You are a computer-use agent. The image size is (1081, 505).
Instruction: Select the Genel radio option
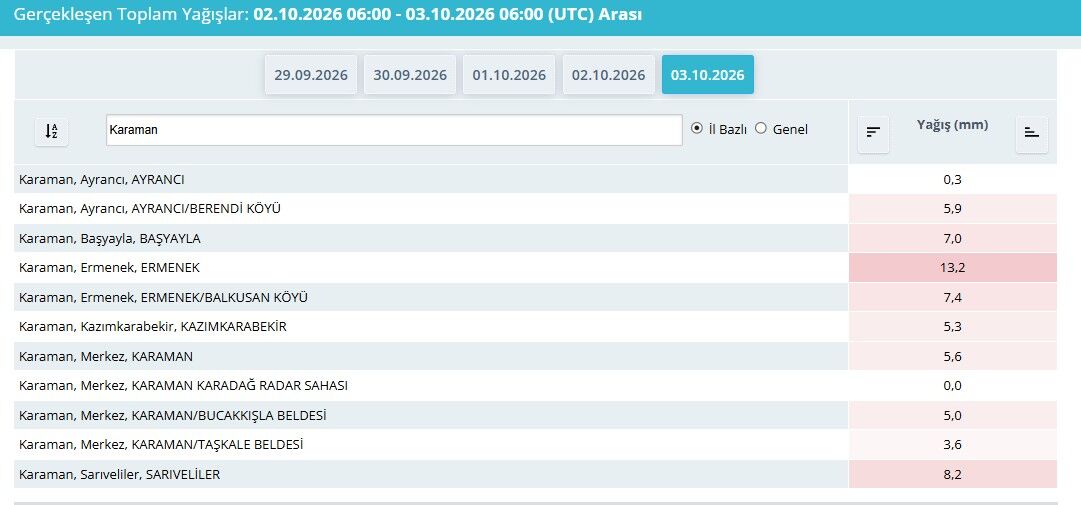[x=761, y=128]
